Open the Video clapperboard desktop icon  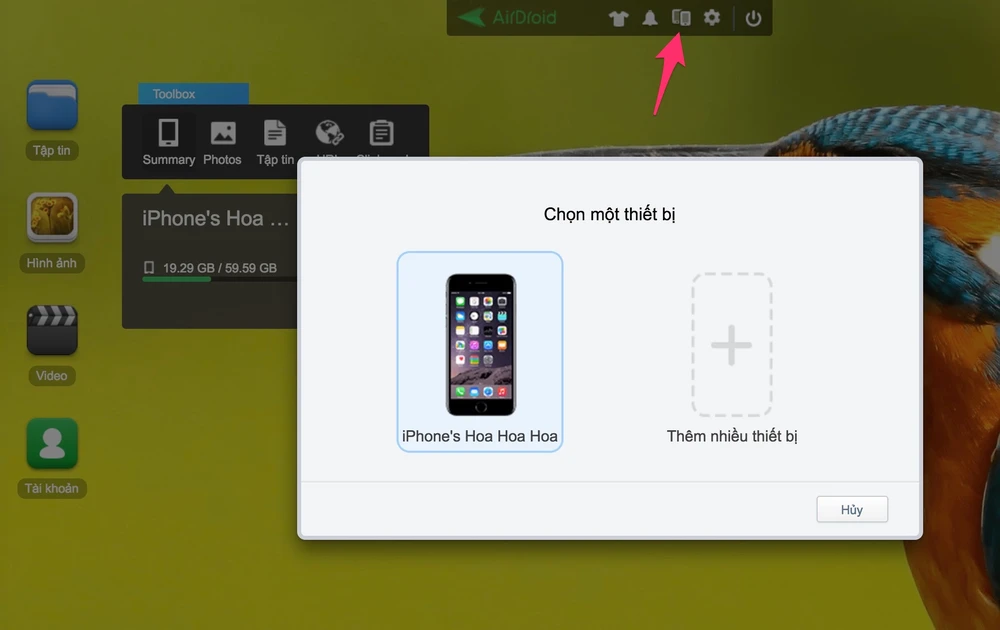(52, 332)
